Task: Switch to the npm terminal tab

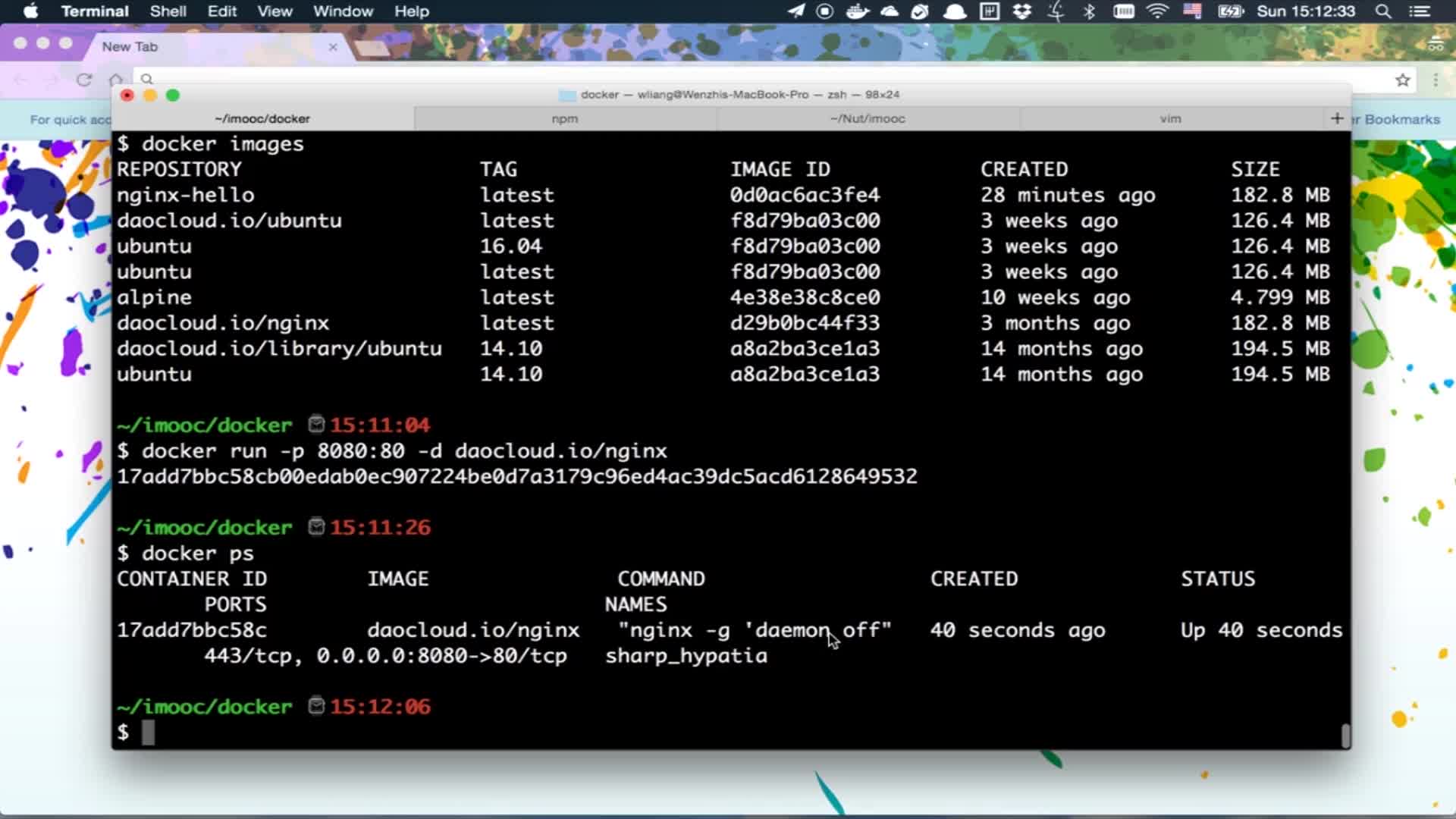Action: coord(564,118)
